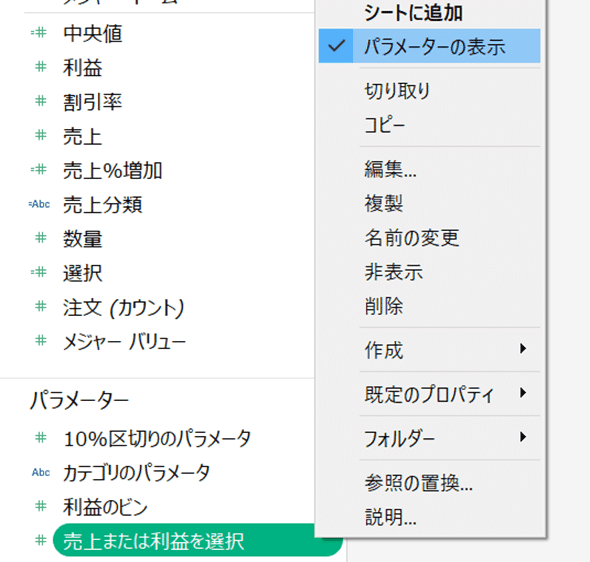The width and height of the screenshot is (590, 562).
Task: Select the 売上 measure field
Action: [x=82, y=136]
